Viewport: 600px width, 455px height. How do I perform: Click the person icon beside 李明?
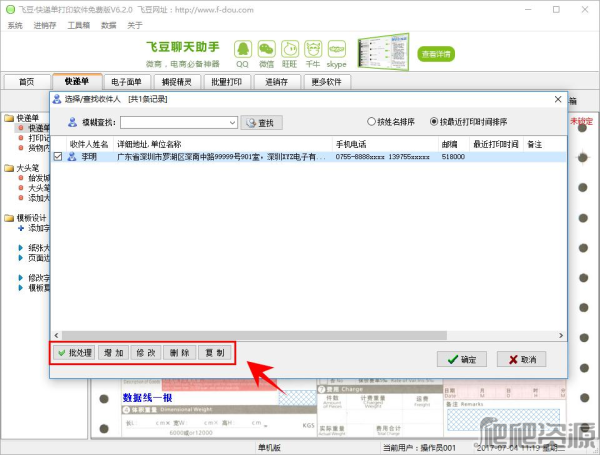72,157
